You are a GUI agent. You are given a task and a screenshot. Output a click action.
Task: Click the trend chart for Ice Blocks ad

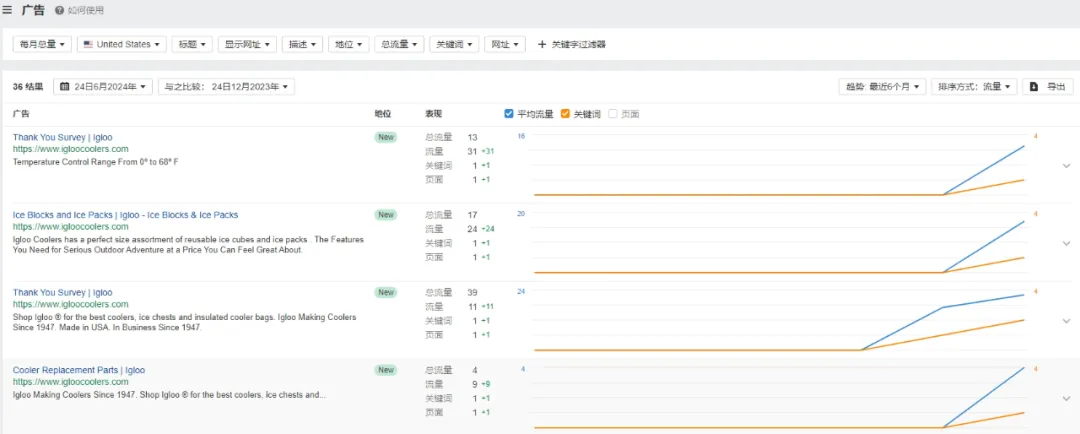(779, 243)
